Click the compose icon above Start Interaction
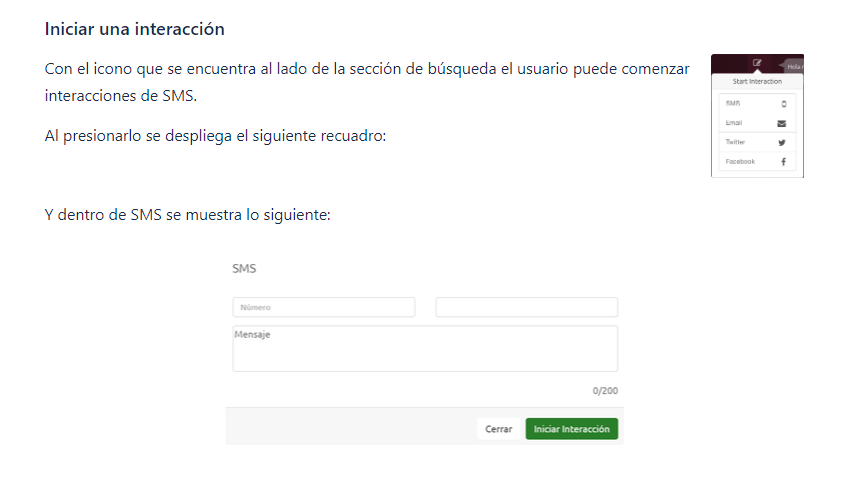This screenshot has width=842, height=483. (757, 63)
